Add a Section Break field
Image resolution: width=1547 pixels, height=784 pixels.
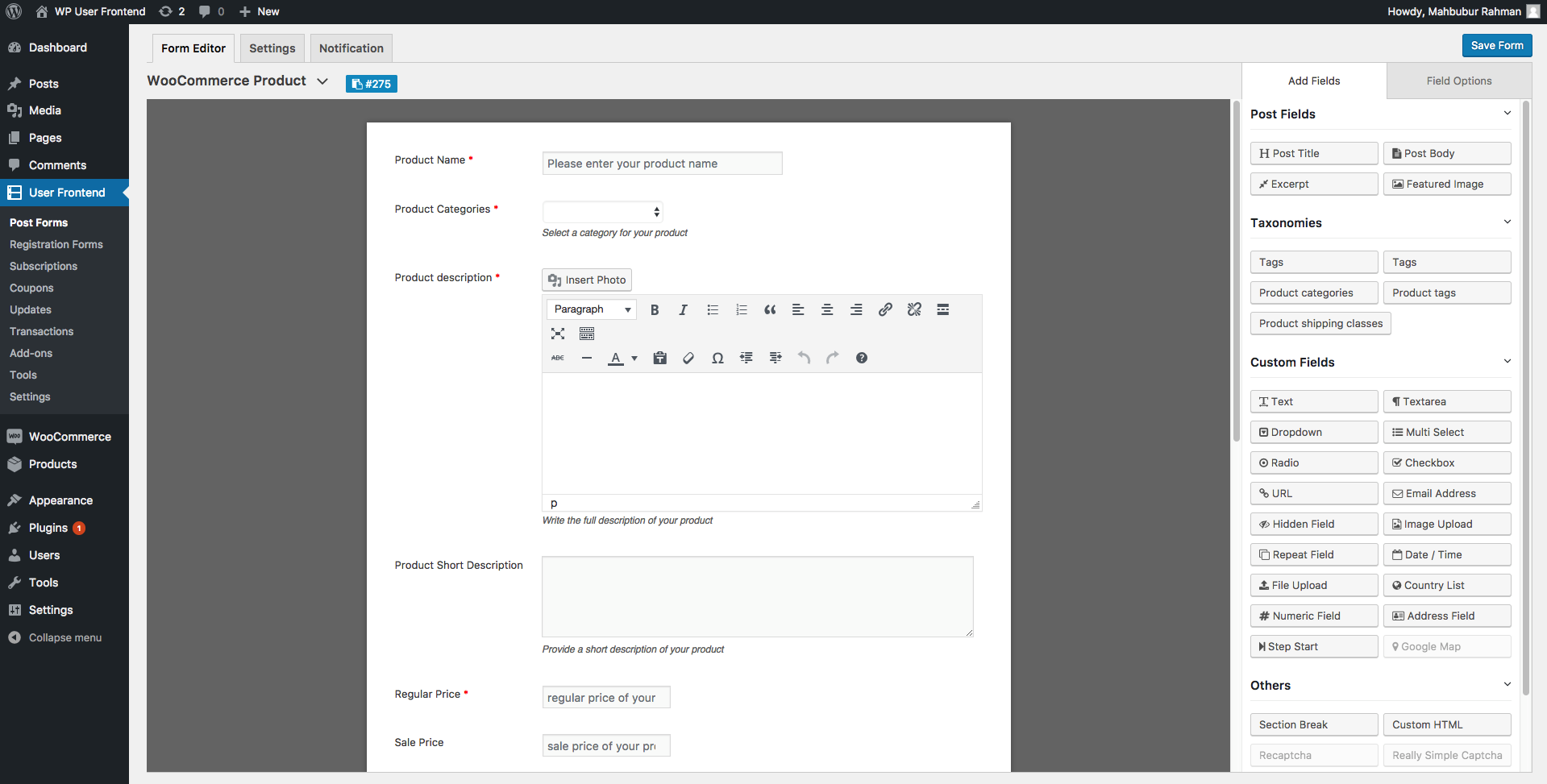click(1314, 724)
